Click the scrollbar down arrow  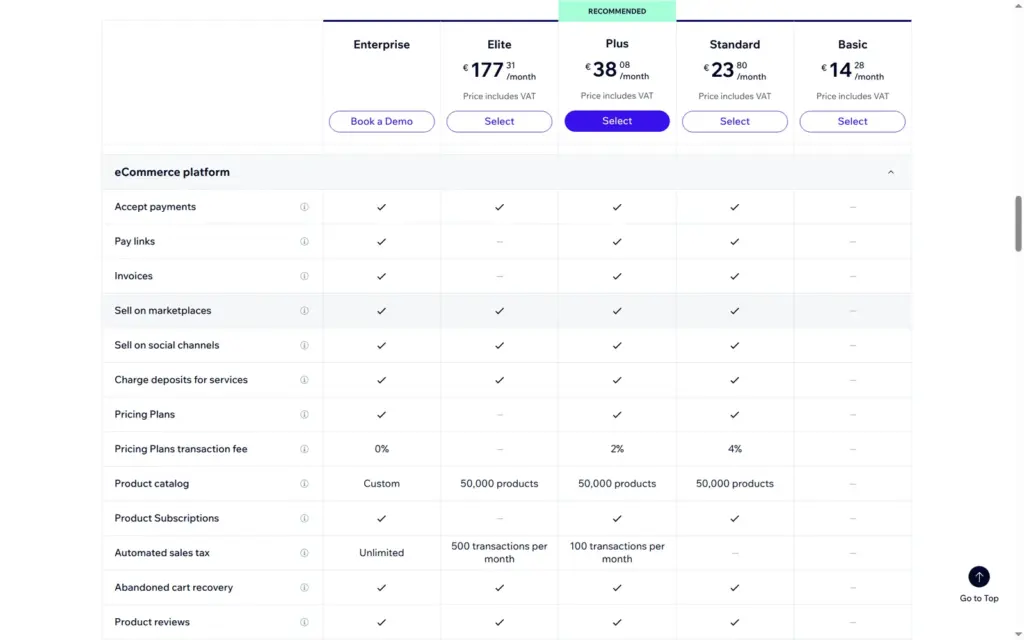(1017, 634)
